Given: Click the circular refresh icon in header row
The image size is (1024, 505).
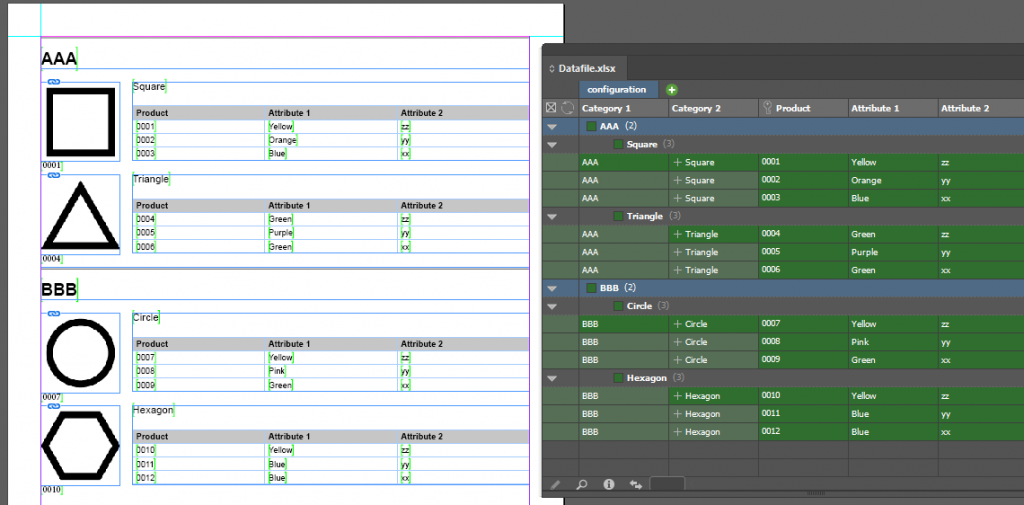Looking at the screenshot, I should [x=567, y=108].
